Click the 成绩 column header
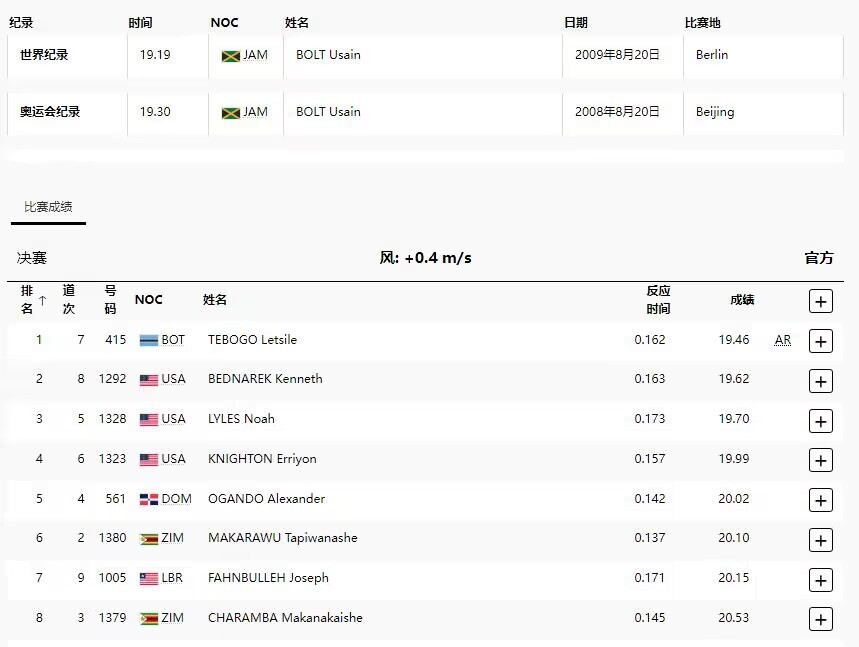 point(742,300)
